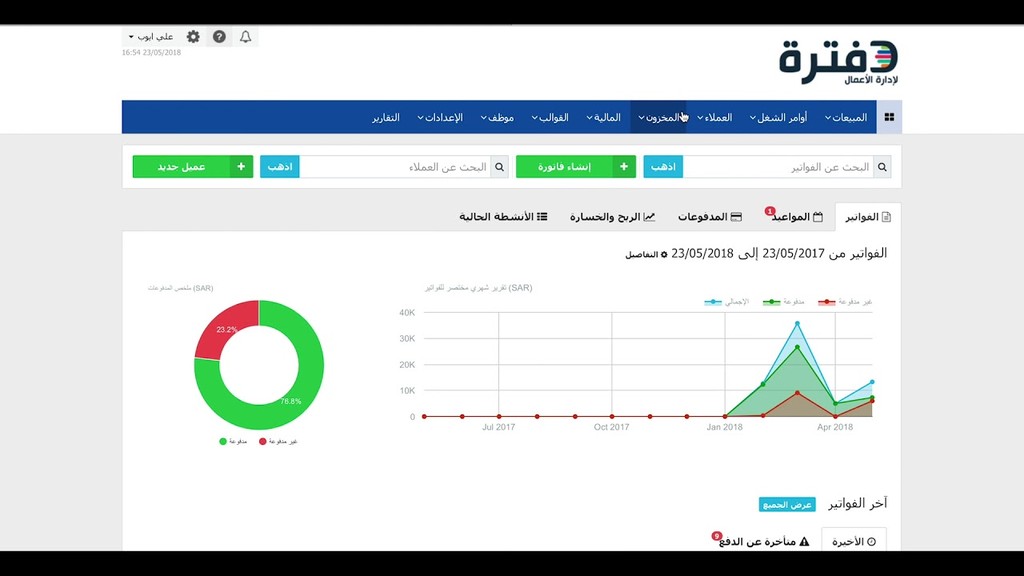This screenshot has width=1024, height=576.
Task: Open the موظف dropdown menu
Action: [x=497, y=118]
